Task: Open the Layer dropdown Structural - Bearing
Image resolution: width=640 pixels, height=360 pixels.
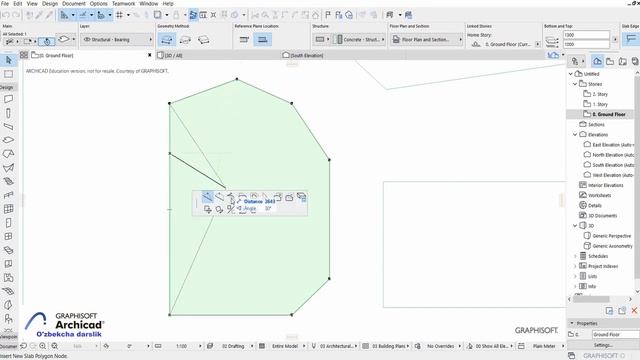Action: point(117,40)
